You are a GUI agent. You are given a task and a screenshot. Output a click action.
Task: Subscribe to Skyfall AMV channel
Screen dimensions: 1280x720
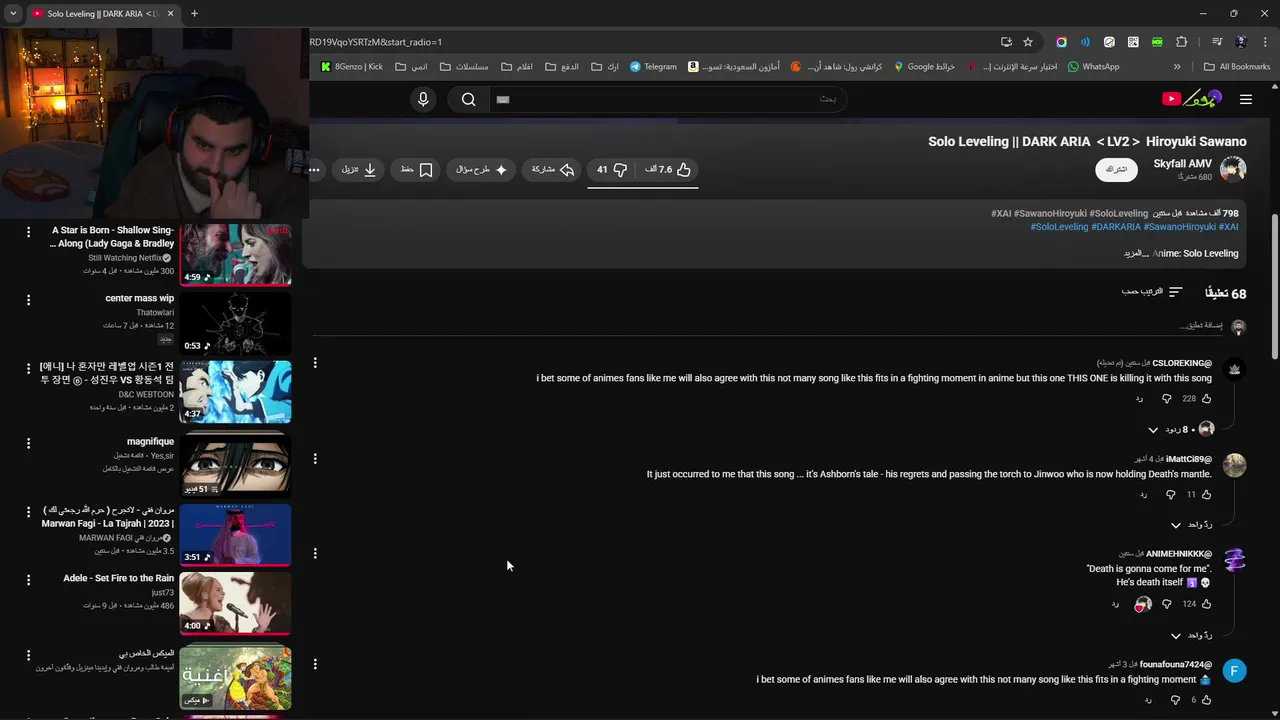point(1116,170)
